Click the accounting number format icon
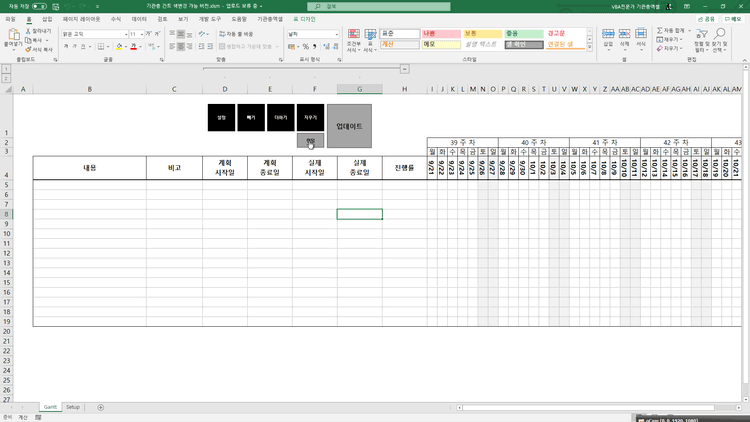This screenshot has height=422, width=750. [291, 46]
